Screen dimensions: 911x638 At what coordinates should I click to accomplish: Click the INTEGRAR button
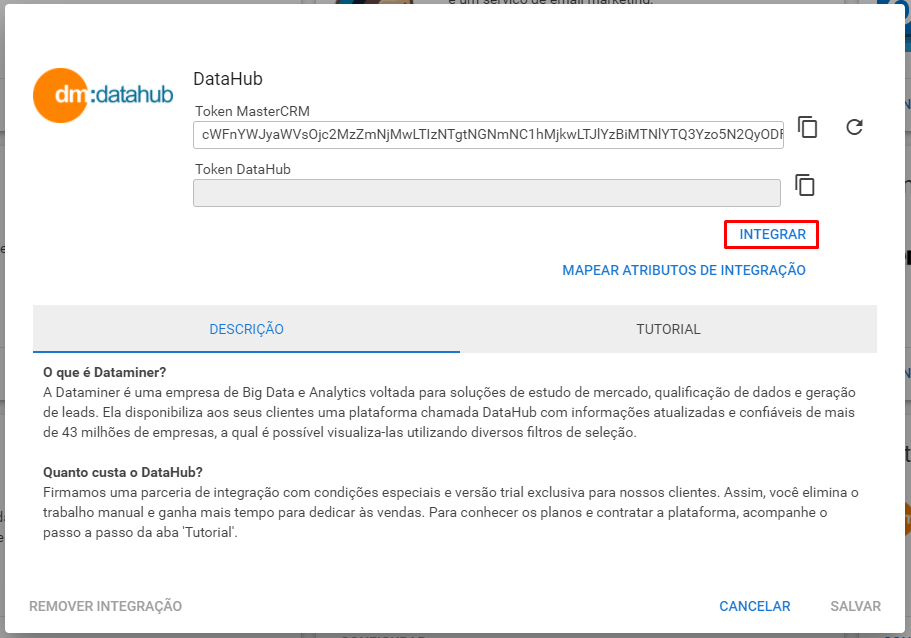click(x=772, y=234)
